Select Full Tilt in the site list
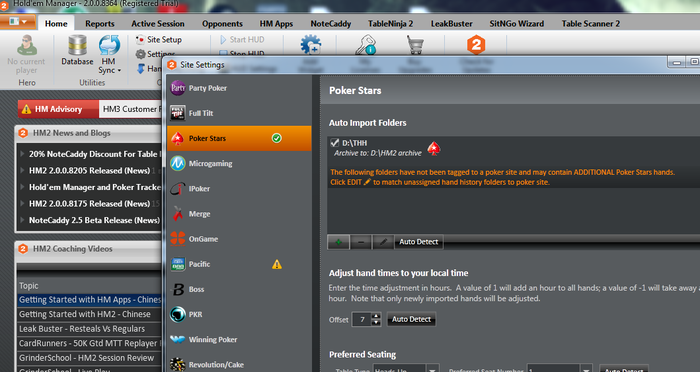The height and width of the screenshot is (372, 700). coord(239,113)
